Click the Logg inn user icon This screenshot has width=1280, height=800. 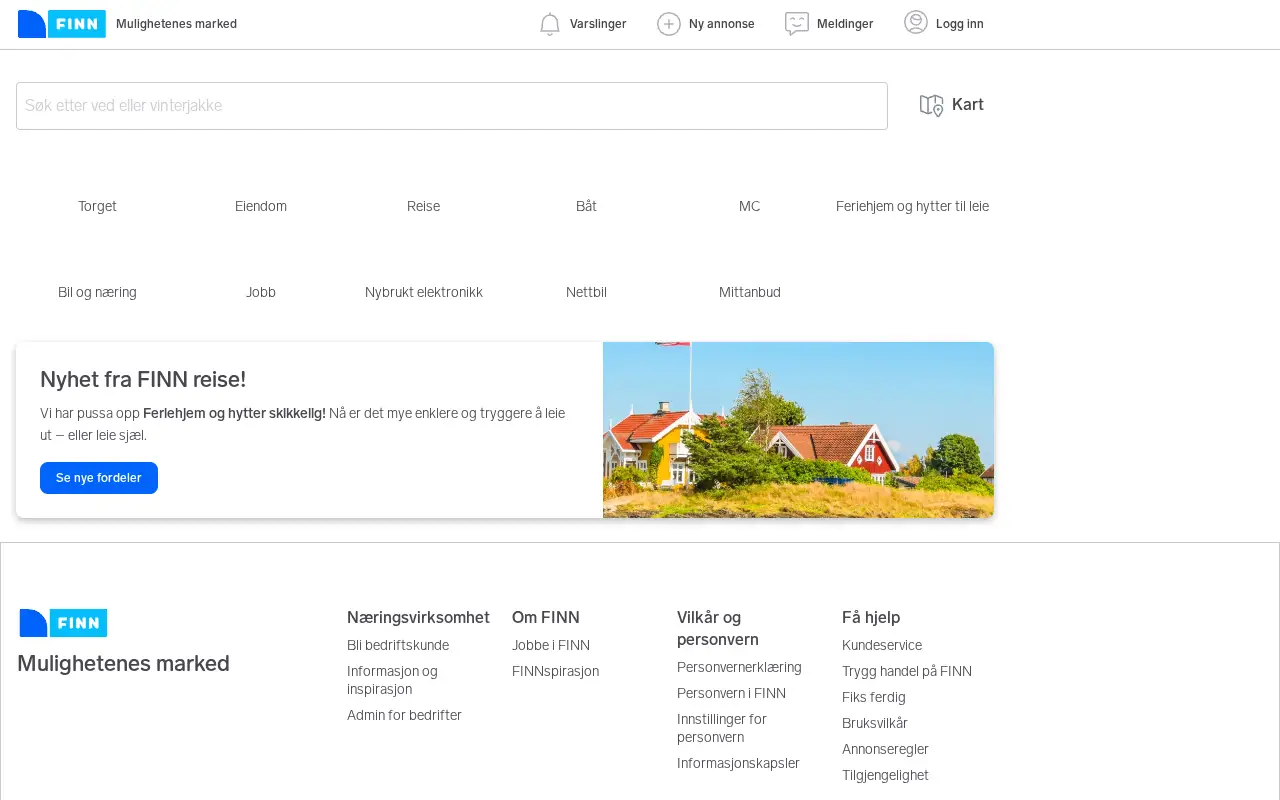point(916,22)
